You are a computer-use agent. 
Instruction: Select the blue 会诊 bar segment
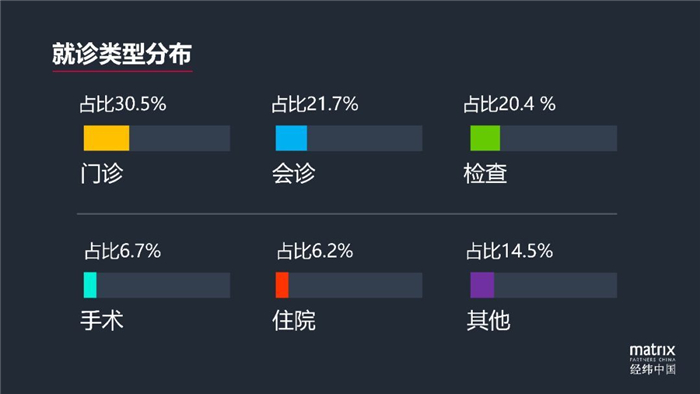pos(291,138)
